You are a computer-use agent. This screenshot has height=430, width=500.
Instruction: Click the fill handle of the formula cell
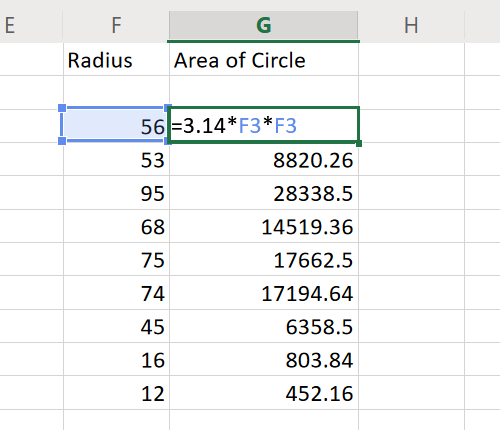(x=359, y=144)
